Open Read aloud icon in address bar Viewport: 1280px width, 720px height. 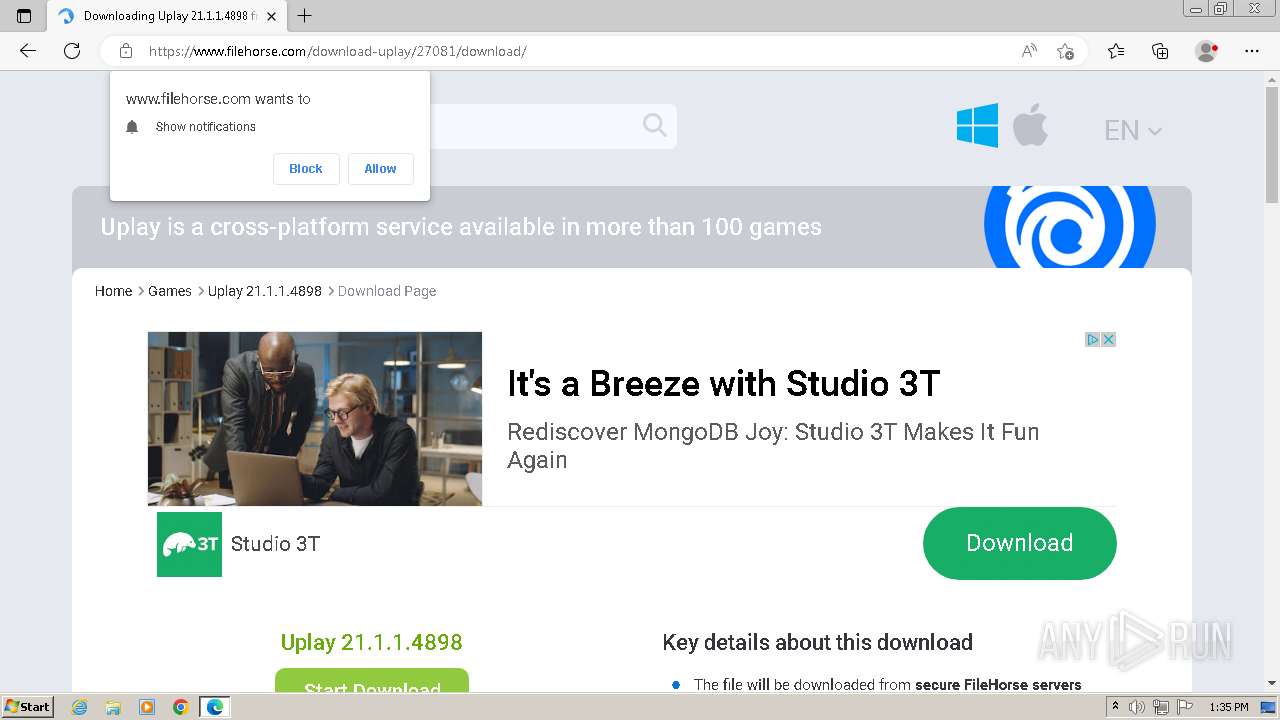tap(1029, 51)
